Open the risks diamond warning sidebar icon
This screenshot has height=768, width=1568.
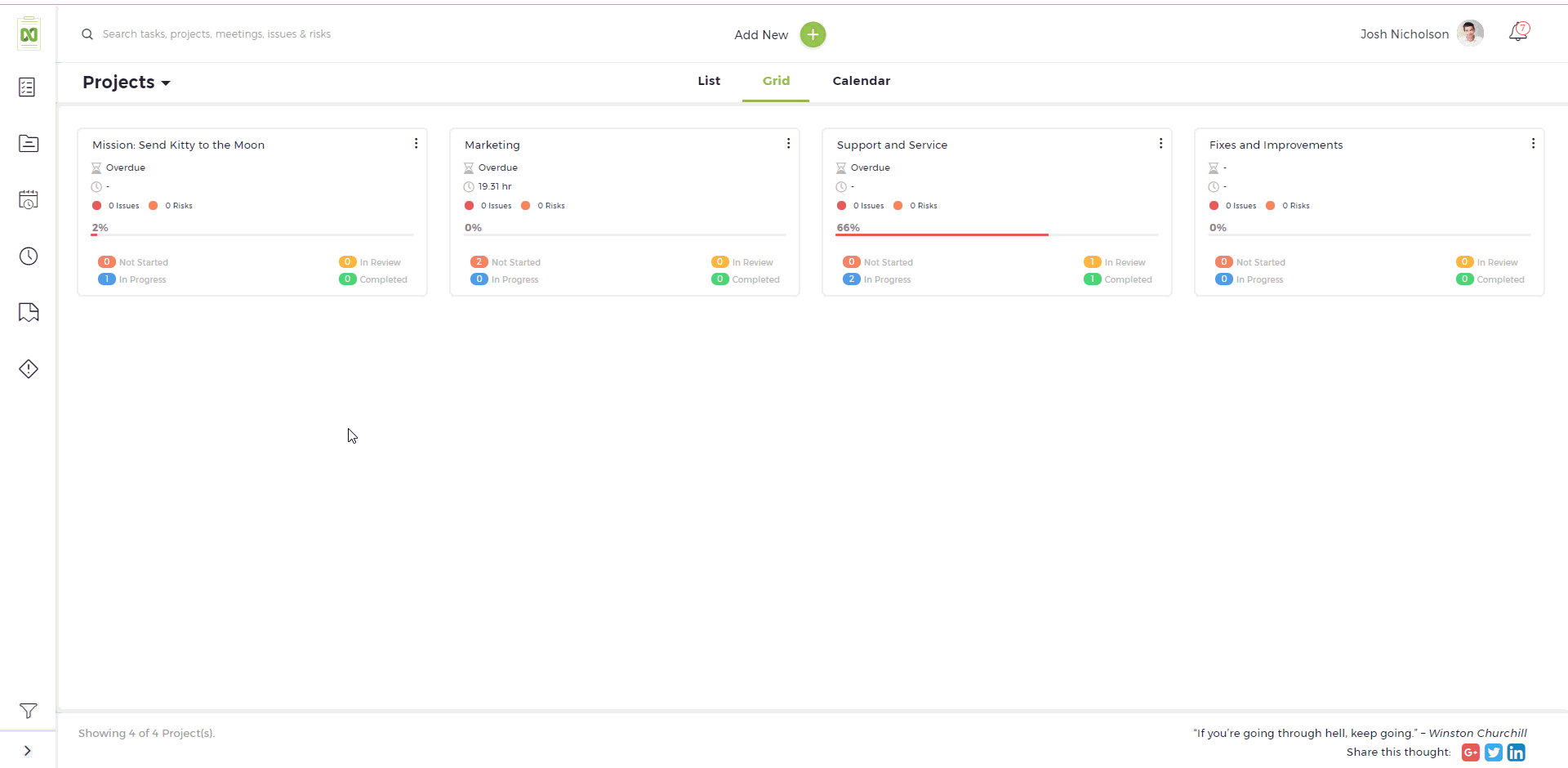point(28,368)
